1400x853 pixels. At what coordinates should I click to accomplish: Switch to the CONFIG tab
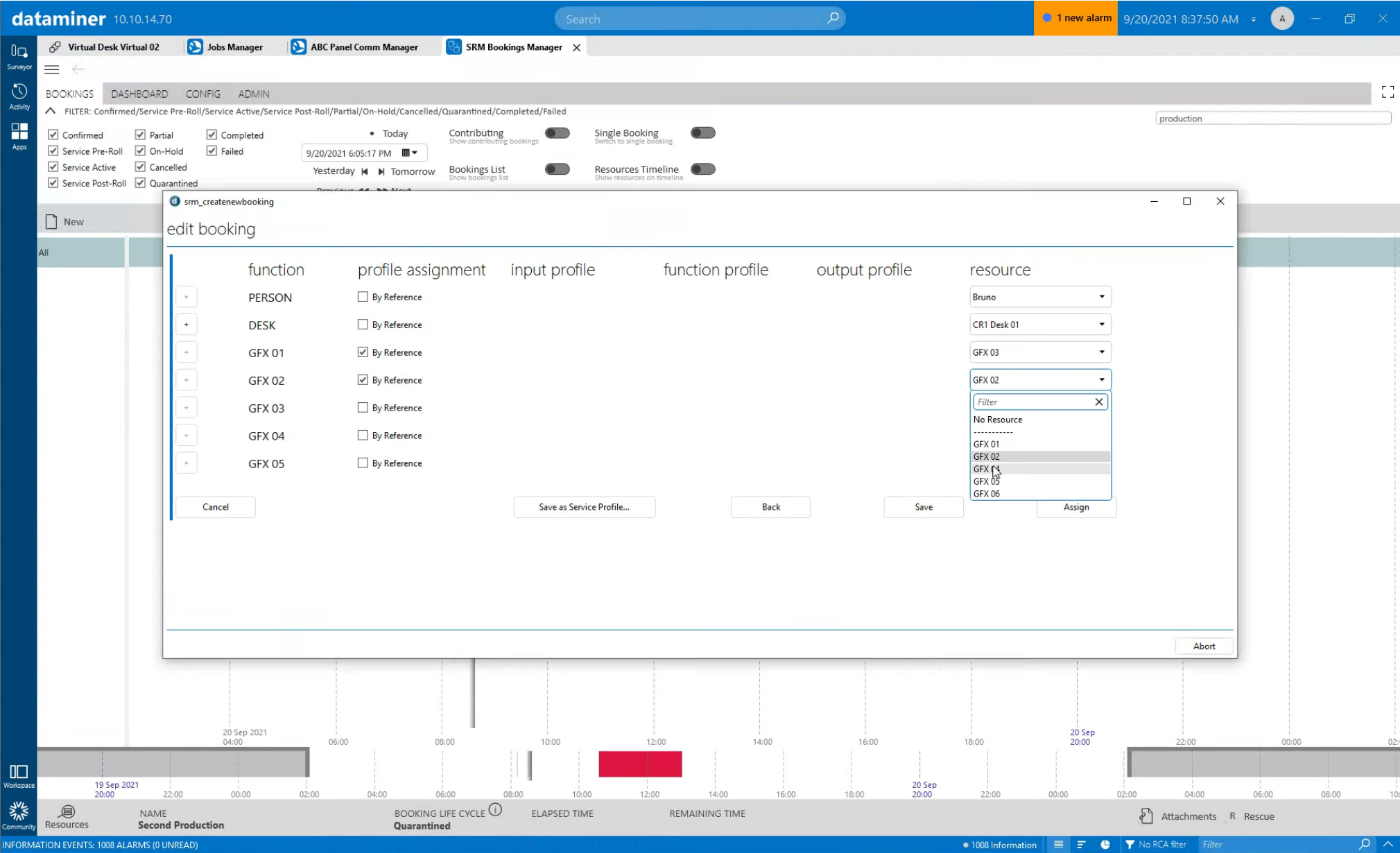(203, 94)
